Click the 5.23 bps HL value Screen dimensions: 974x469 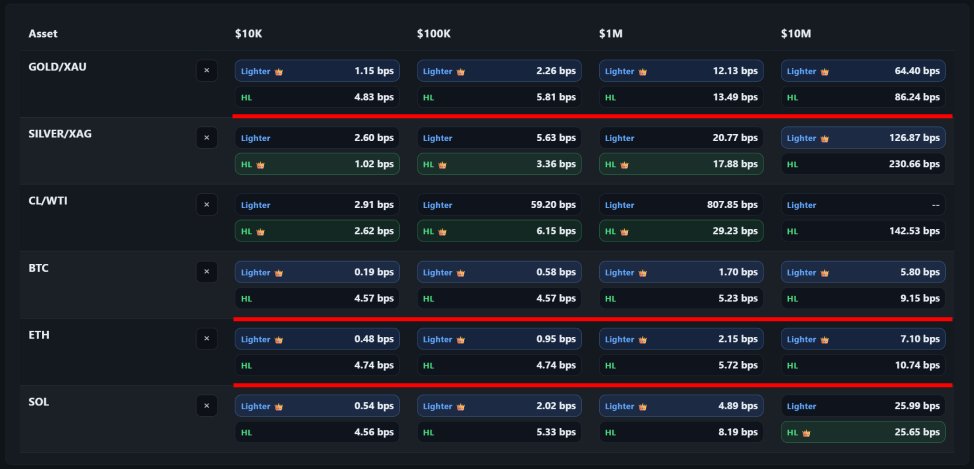point(738,298)
